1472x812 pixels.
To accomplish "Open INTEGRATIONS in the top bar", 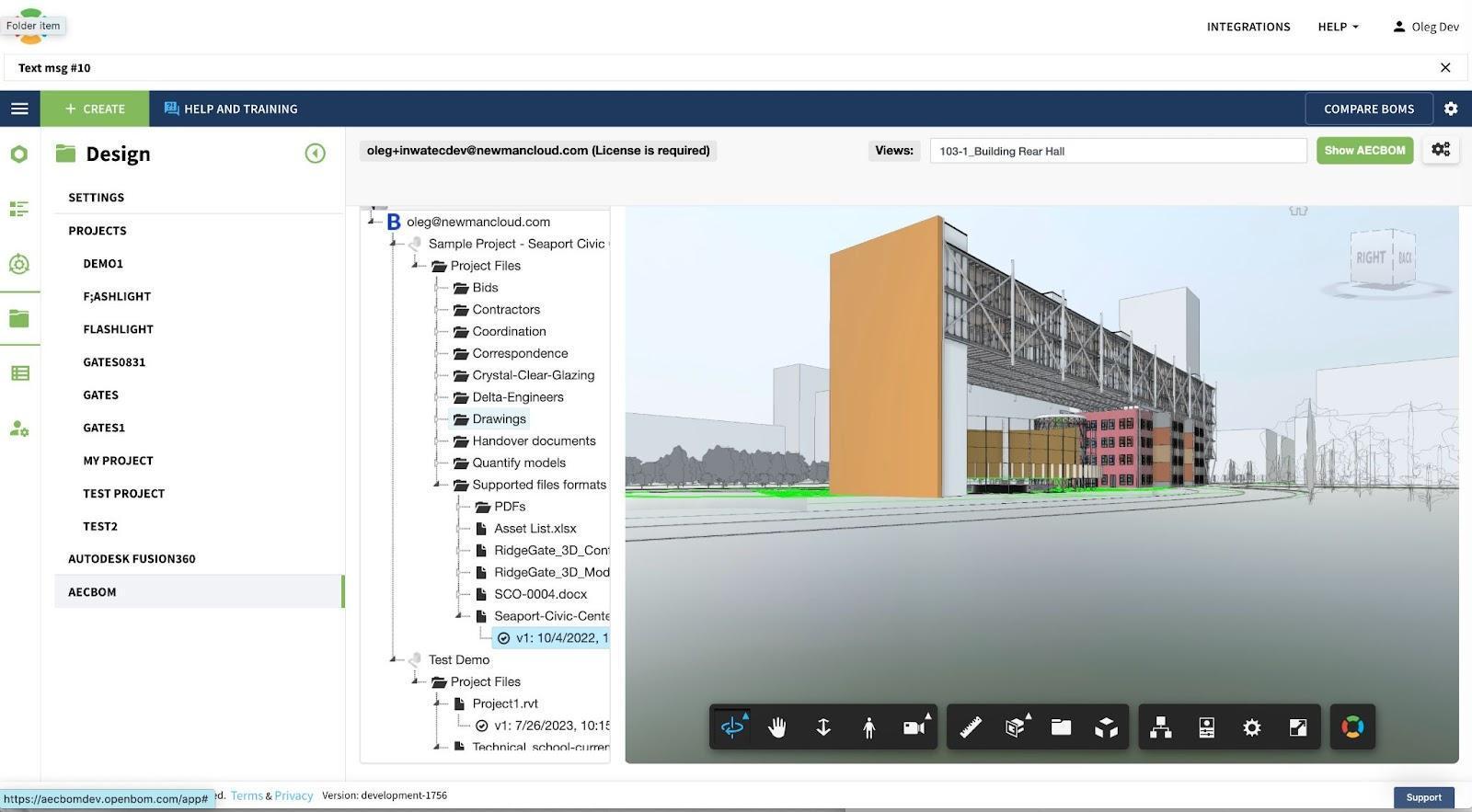I will click(x=1248, y=27).
